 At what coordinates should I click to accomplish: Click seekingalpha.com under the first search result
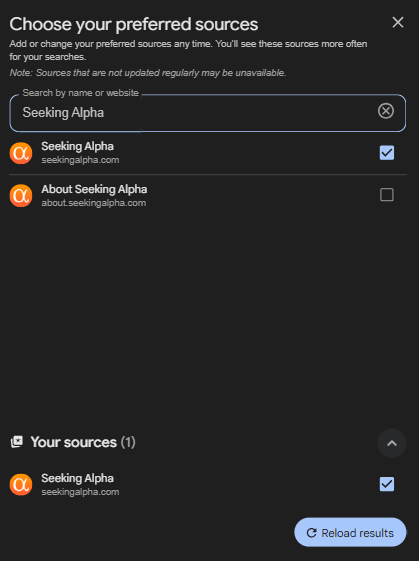[80, 160]
